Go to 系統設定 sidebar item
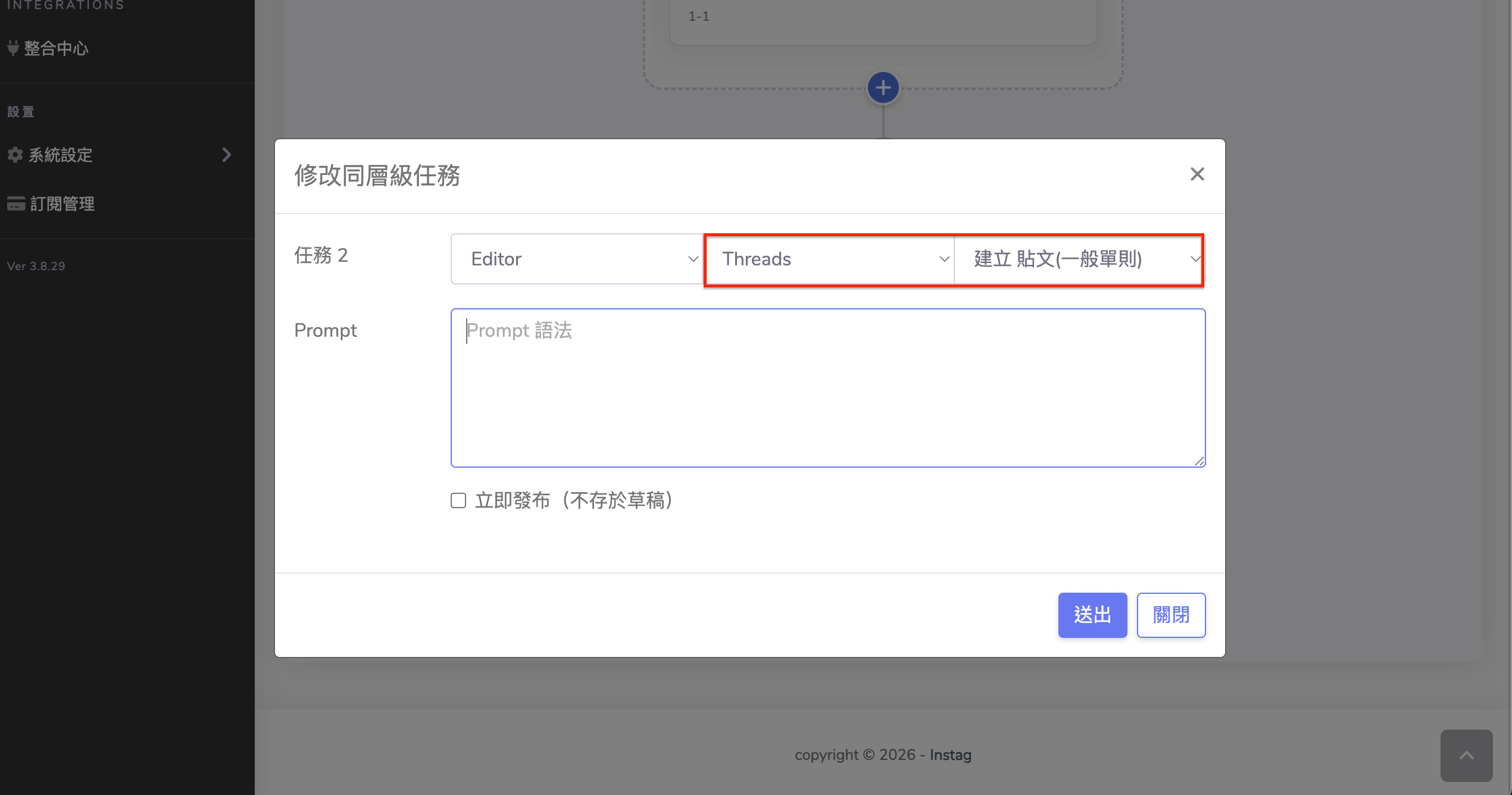This screenshot has width=1512, height=795. pos(61,155)
